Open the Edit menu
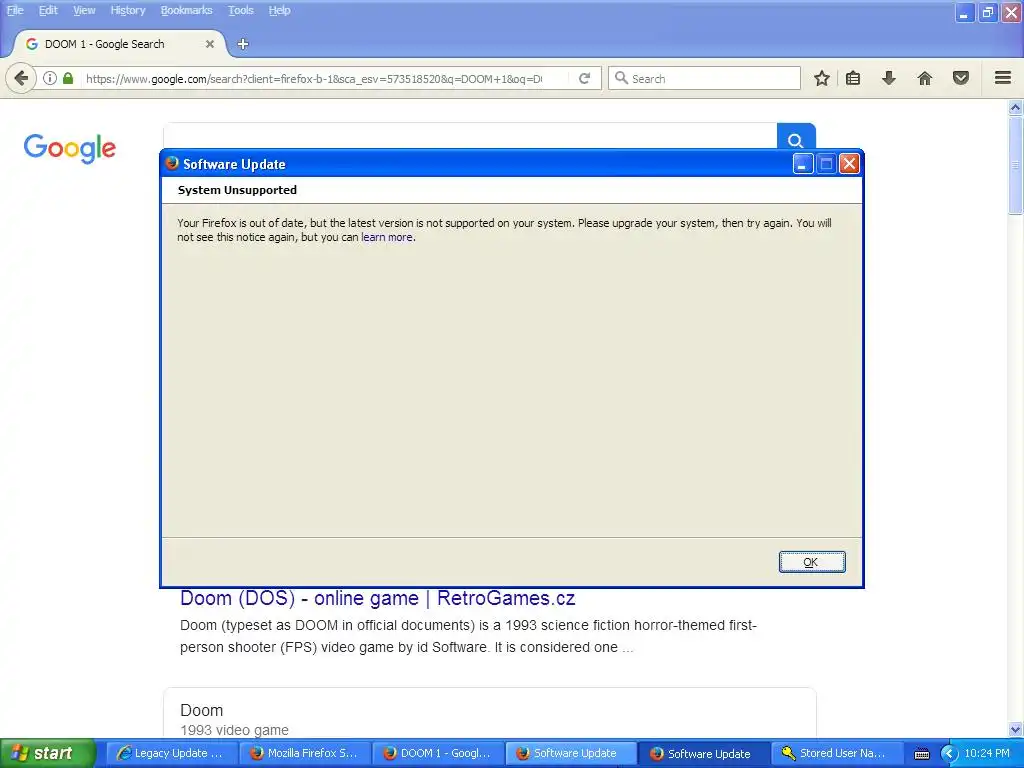Viewport: 1024px width, 768px height. pyautogui.click(x=48, y=10)
